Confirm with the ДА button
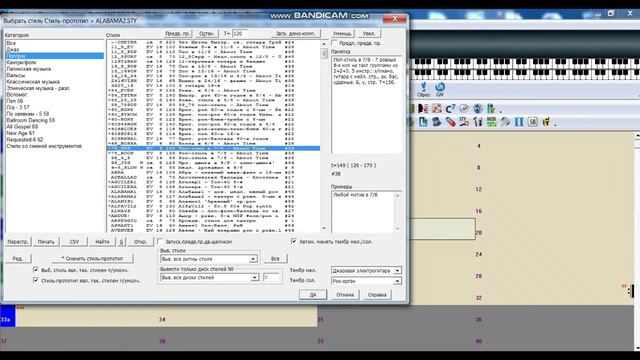 pos(313,295)
